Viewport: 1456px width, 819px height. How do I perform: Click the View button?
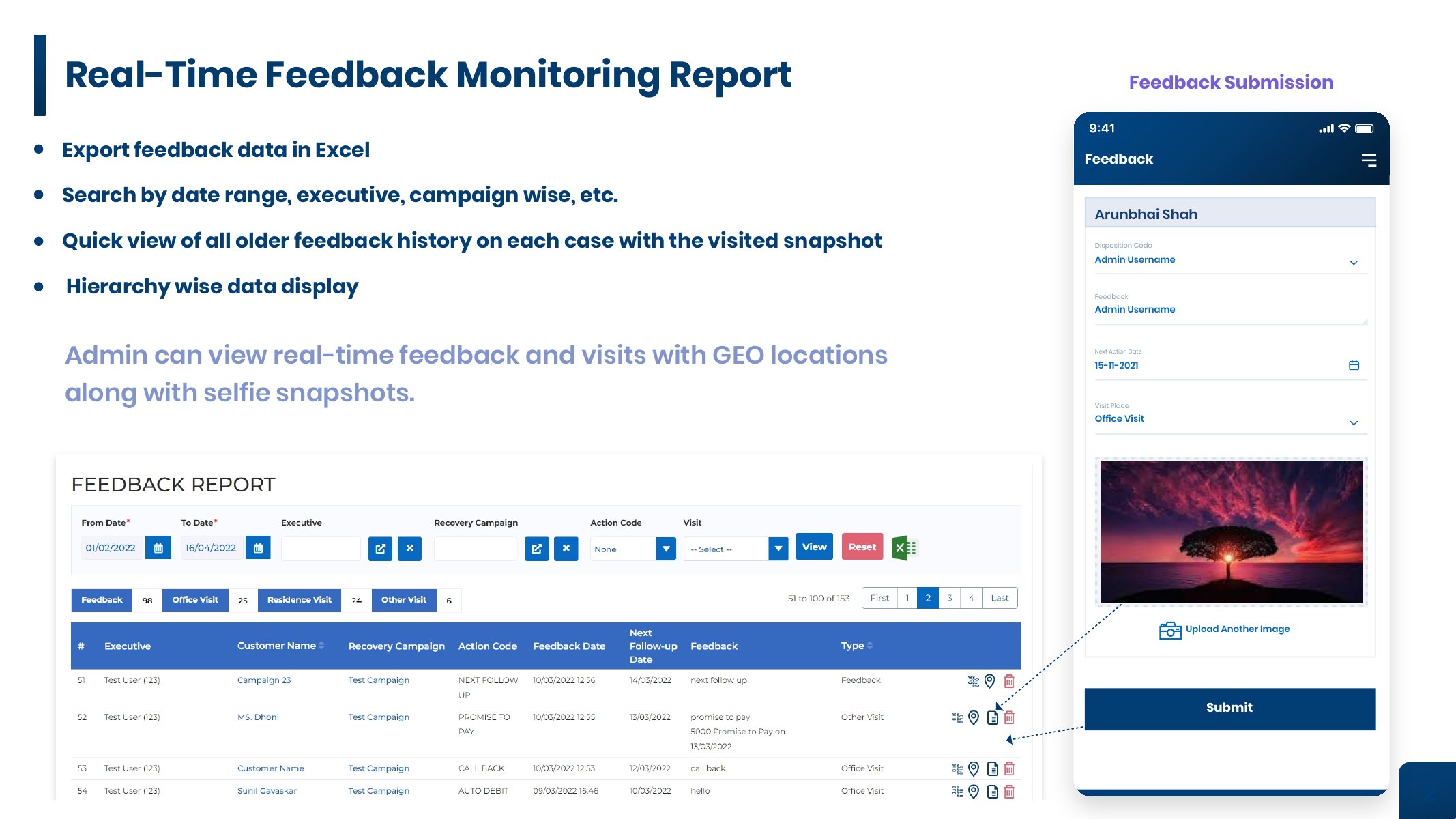click(814, 547)
